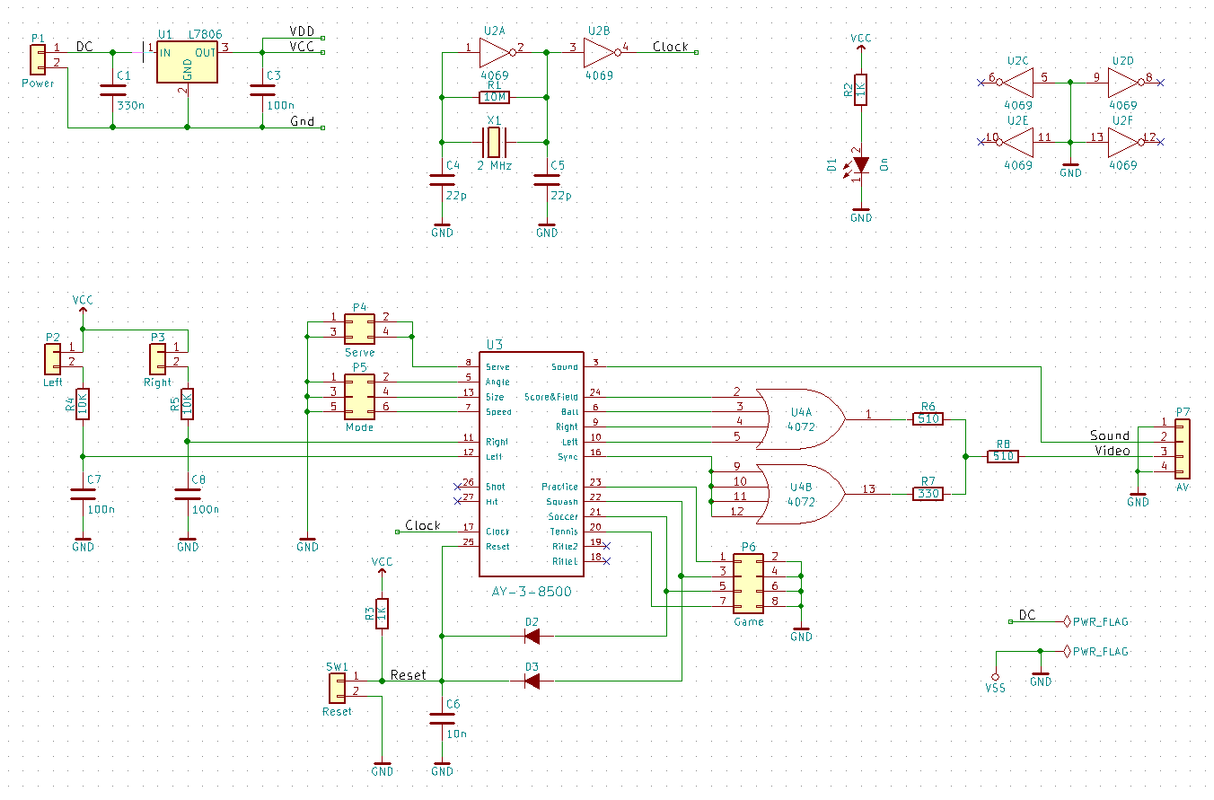Click the Tennis pin name on U3
This screenshot has width=1214, height=800.
point(563,532)
